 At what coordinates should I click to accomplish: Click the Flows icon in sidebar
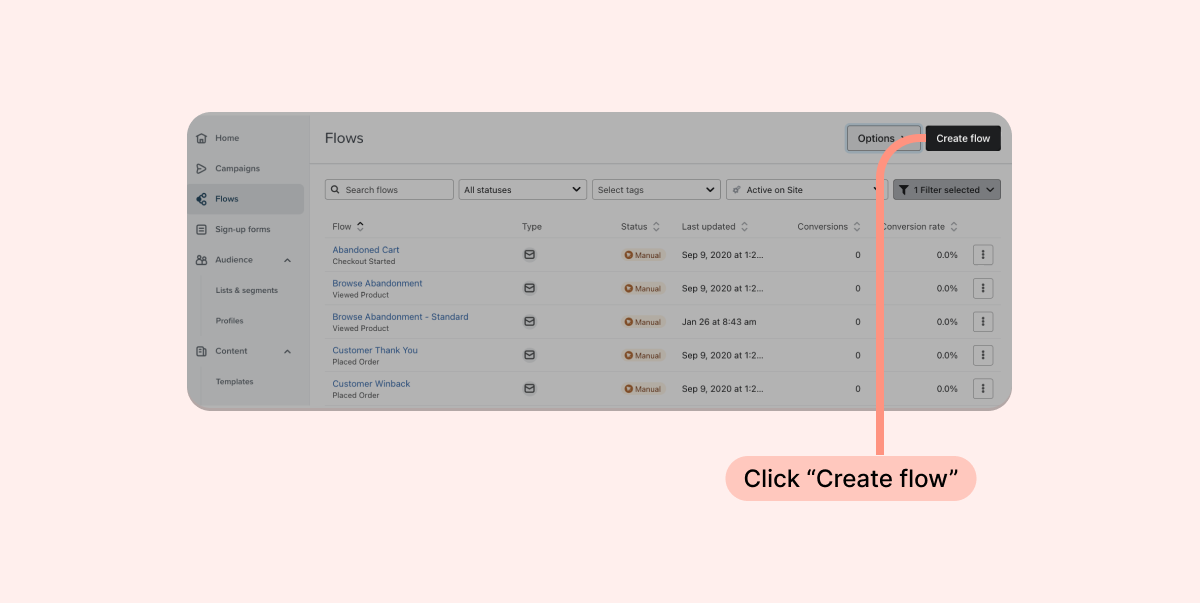pyautogui.click(x=202, y=199)
